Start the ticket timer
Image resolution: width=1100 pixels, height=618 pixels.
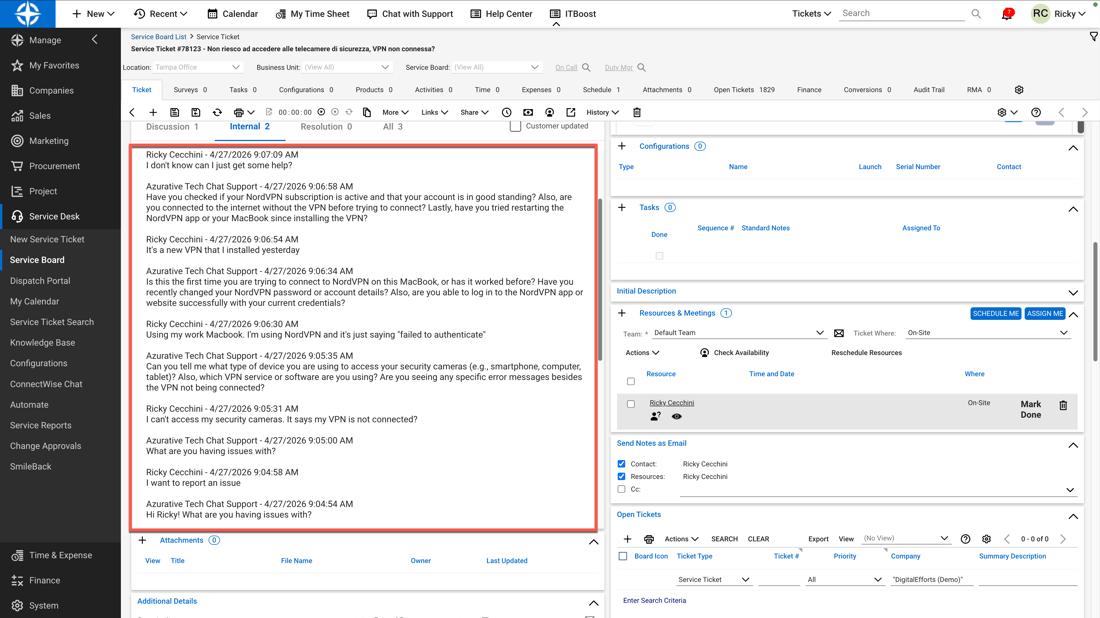click(x=322, y=113)
